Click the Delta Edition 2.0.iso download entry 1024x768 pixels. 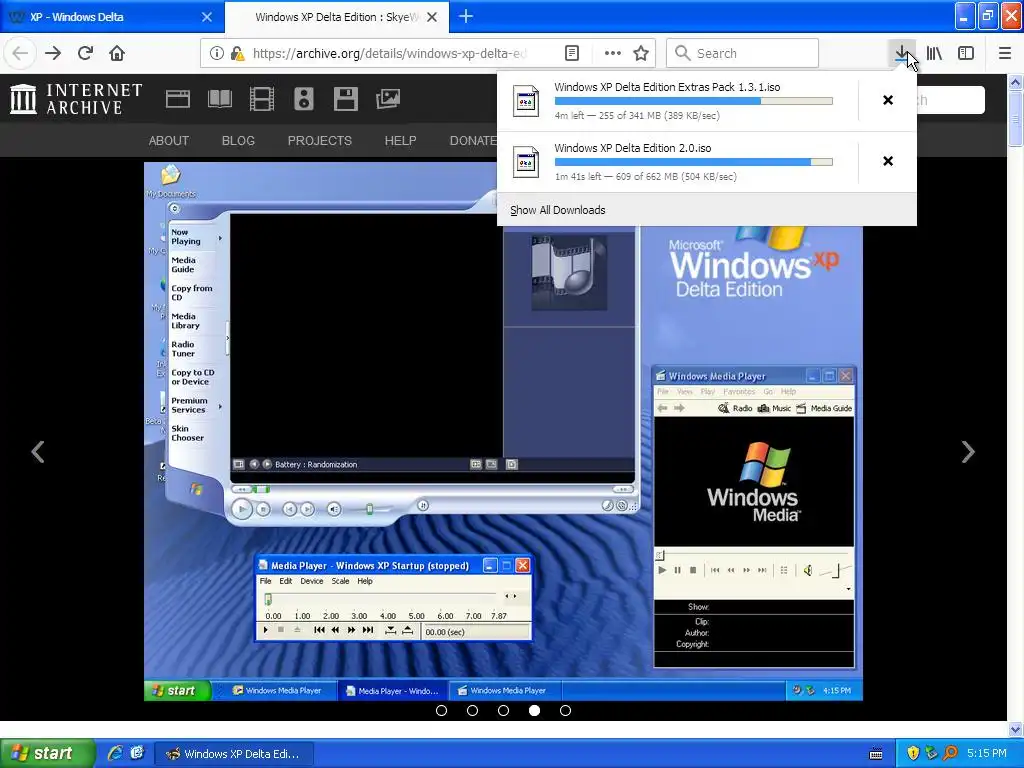(677, 162)
